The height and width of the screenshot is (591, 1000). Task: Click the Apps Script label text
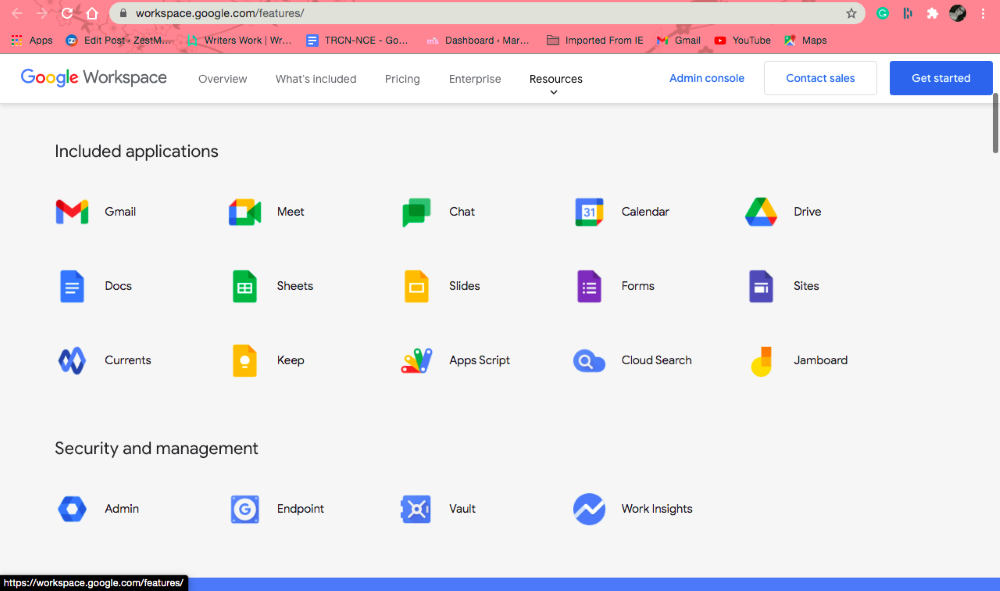click(x=480, y=360)
